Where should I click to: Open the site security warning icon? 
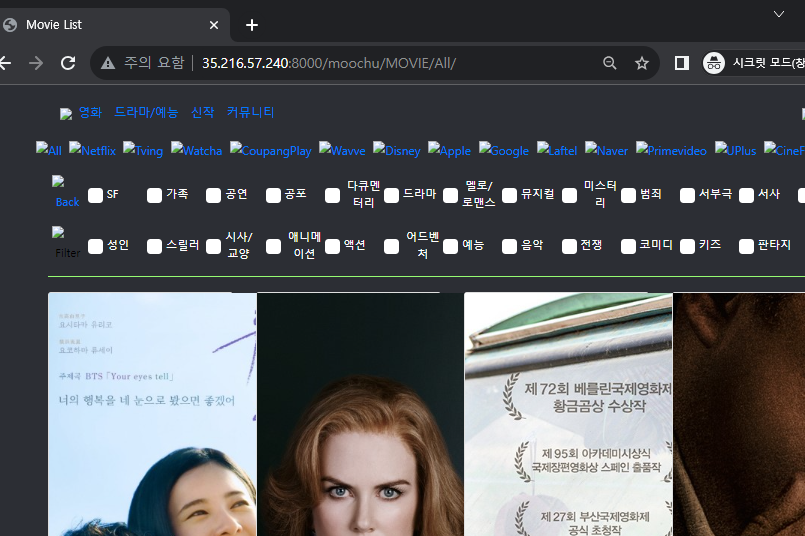click(108, 63)
